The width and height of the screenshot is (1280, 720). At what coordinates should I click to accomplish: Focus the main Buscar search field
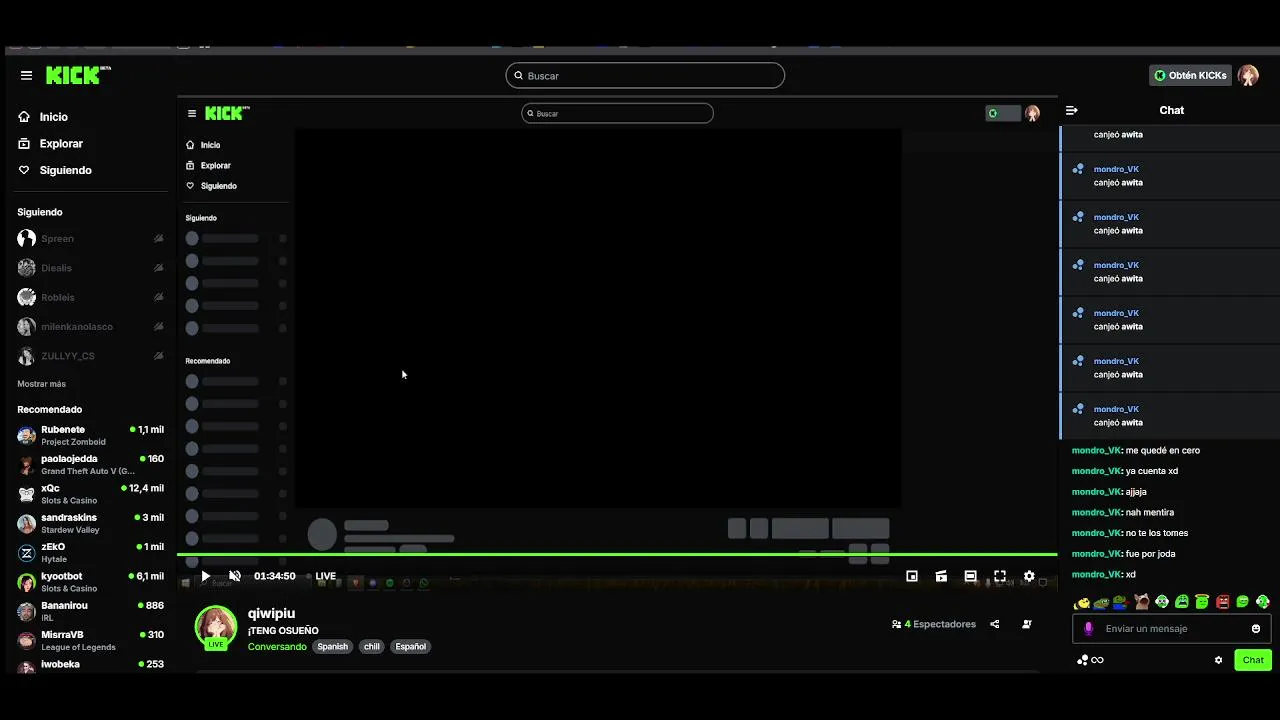click(x=645, y=75)
